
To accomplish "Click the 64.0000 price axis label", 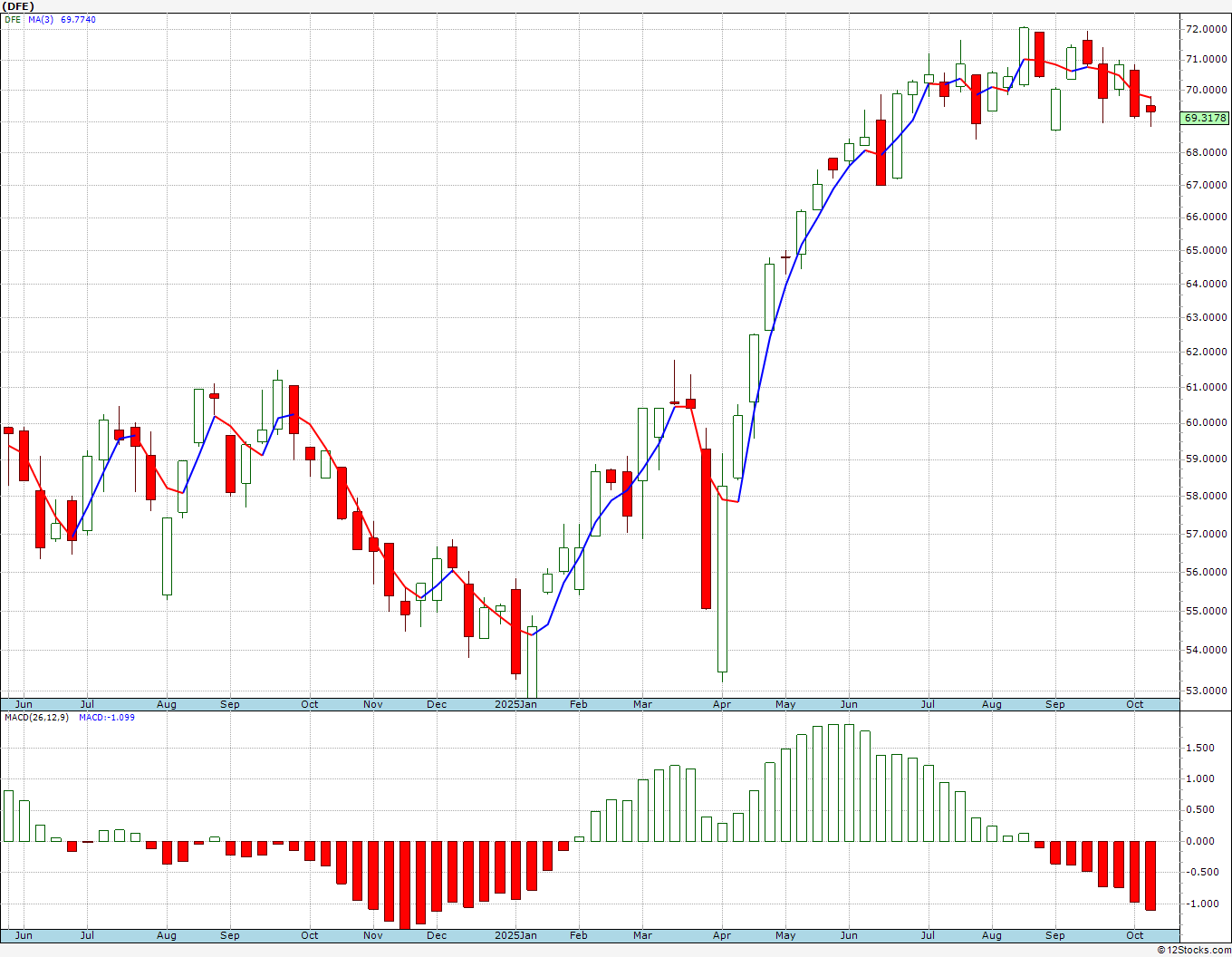I will [x=1207, y=284].
